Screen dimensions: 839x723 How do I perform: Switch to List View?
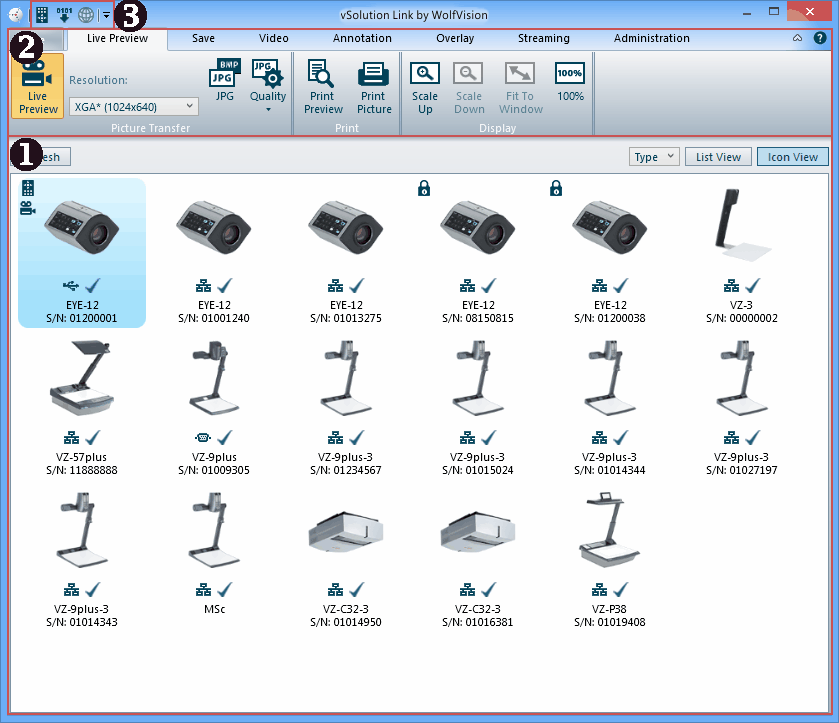click(x=718, y=157)
